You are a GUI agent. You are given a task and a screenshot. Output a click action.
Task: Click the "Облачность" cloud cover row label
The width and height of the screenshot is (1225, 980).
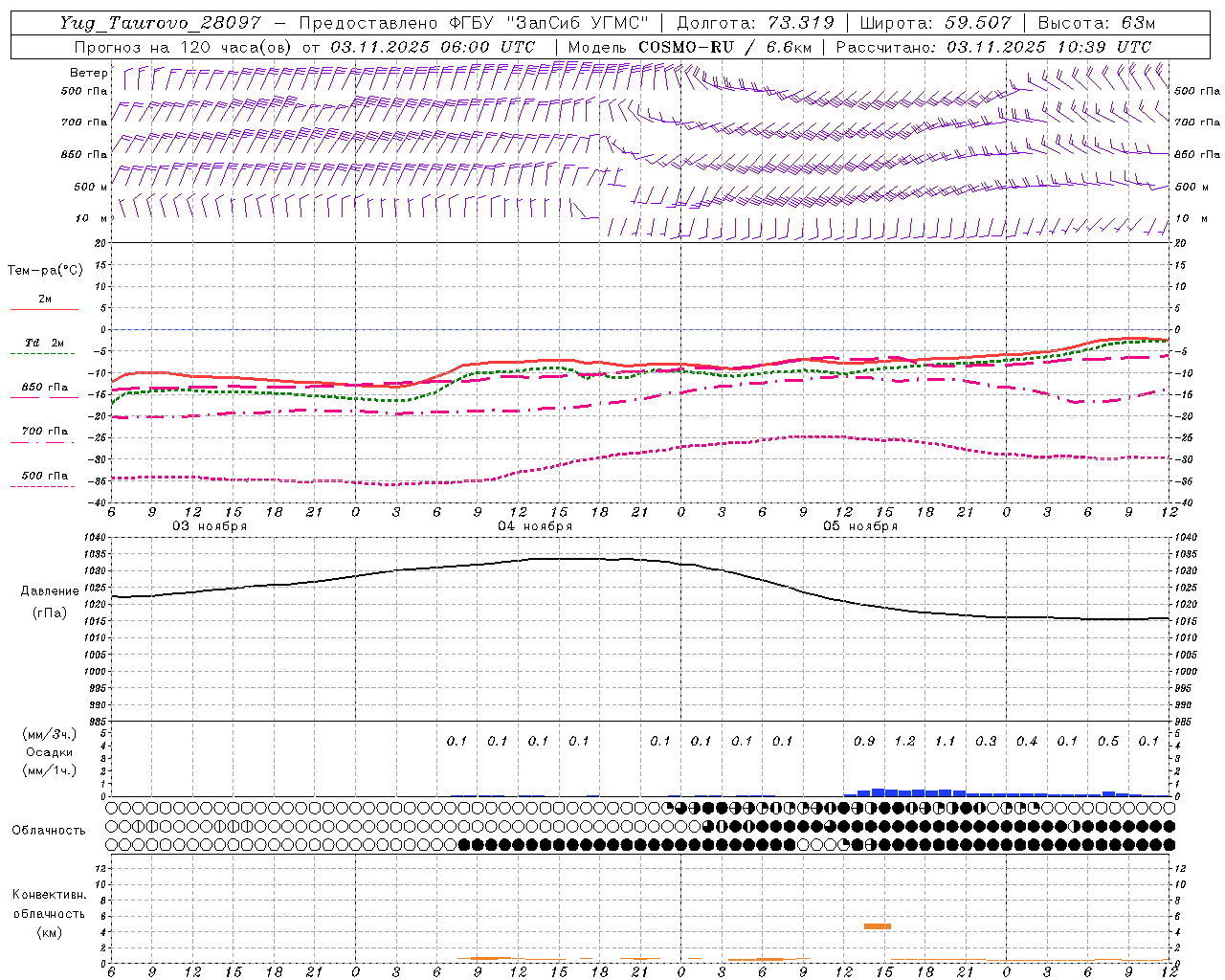coord(49,830)
